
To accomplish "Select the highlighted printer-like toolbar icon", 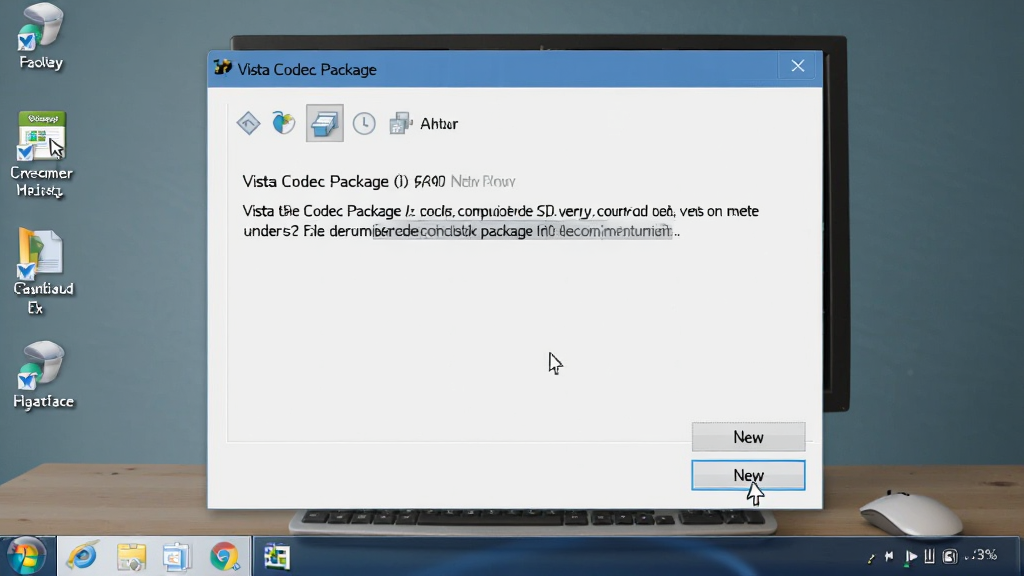I will click(325, 123).
